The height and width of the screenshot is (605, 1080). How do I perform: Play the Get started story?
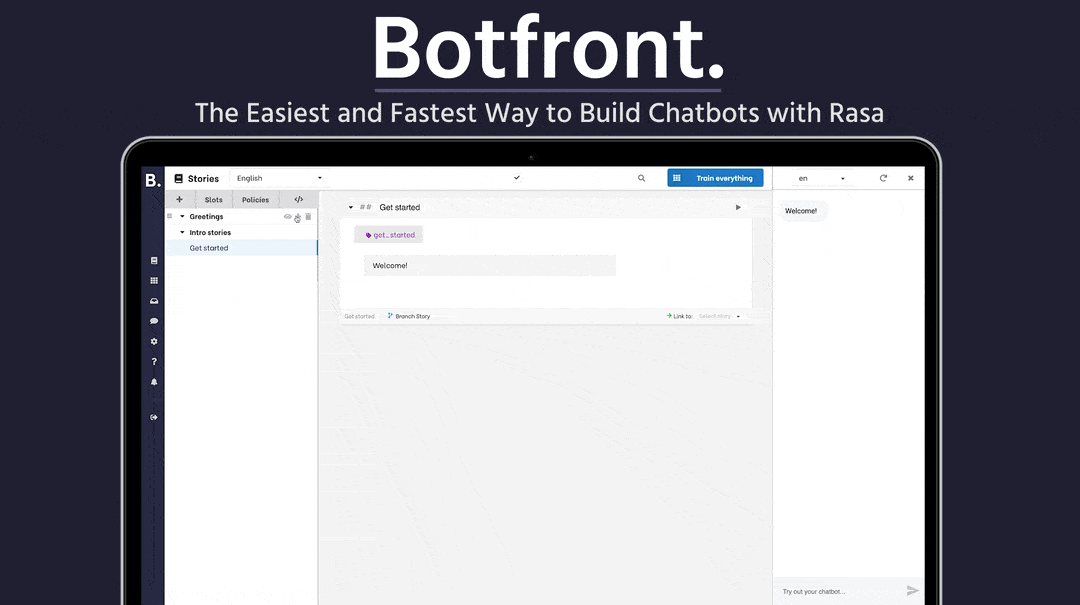(738, 207)
